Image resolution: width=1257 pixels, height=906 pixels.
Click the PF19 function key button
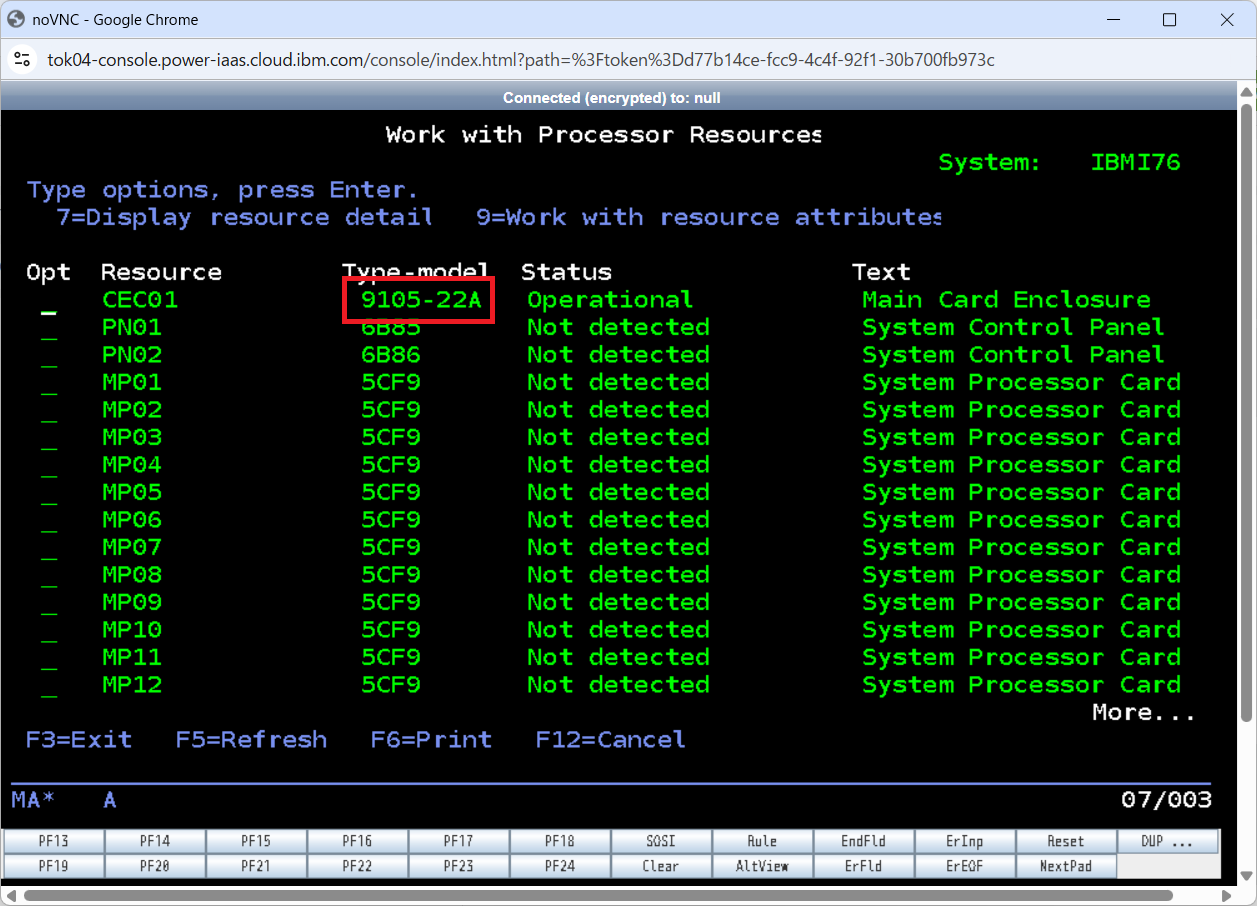tap(54, 866)
